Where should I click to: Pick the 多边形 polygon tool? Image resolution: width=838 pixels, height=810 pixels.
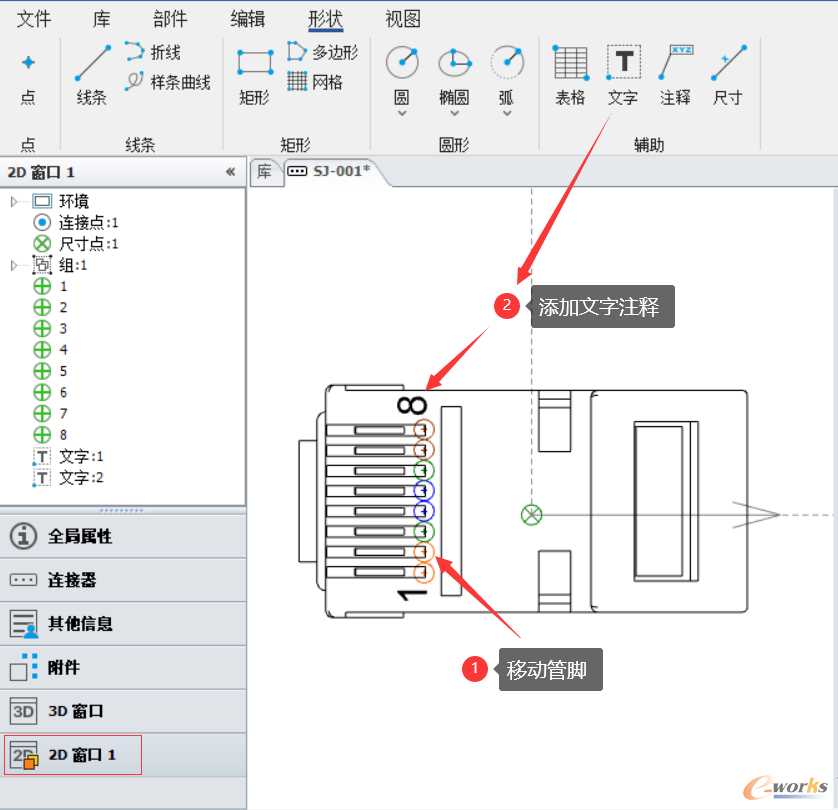click(x=322, y=52)
